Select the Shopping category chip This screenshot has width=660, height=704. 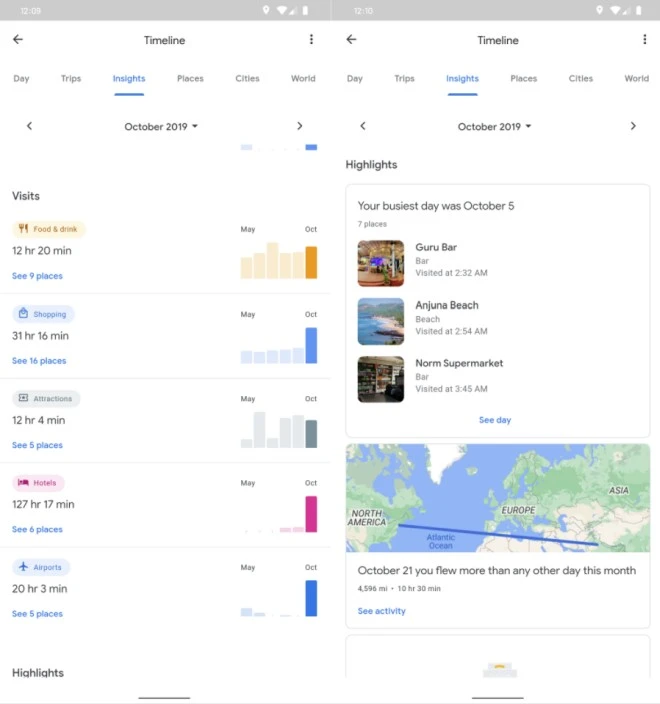43,314
